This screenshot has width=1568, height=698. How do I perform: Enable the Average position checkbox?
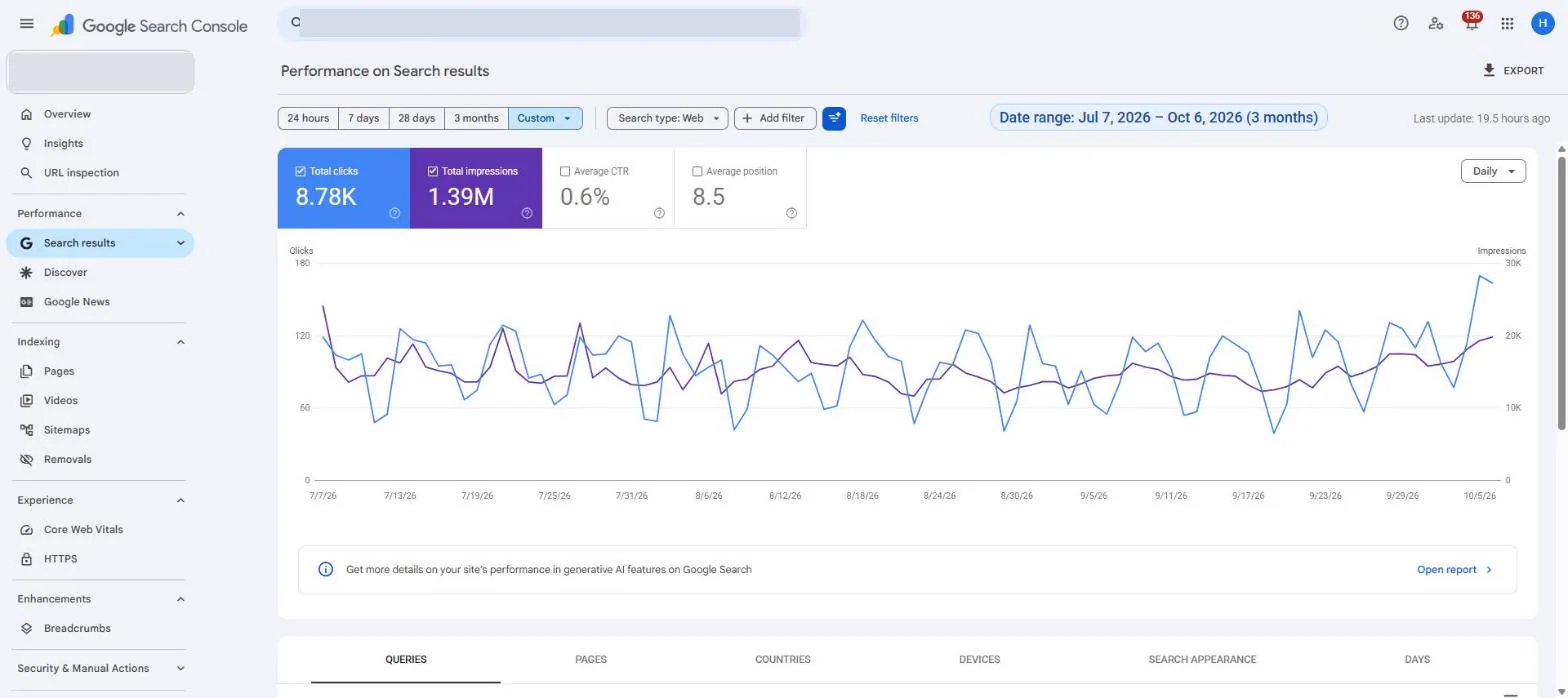(697, 171)
